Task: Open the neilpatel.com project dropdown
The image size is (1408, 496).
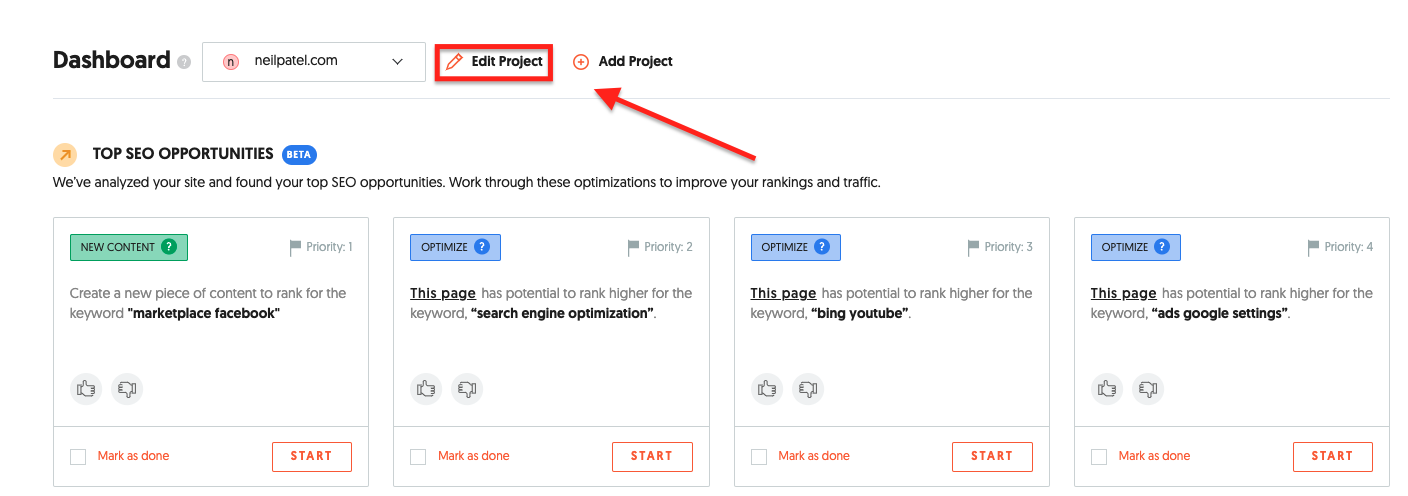Action: [314, 62]
